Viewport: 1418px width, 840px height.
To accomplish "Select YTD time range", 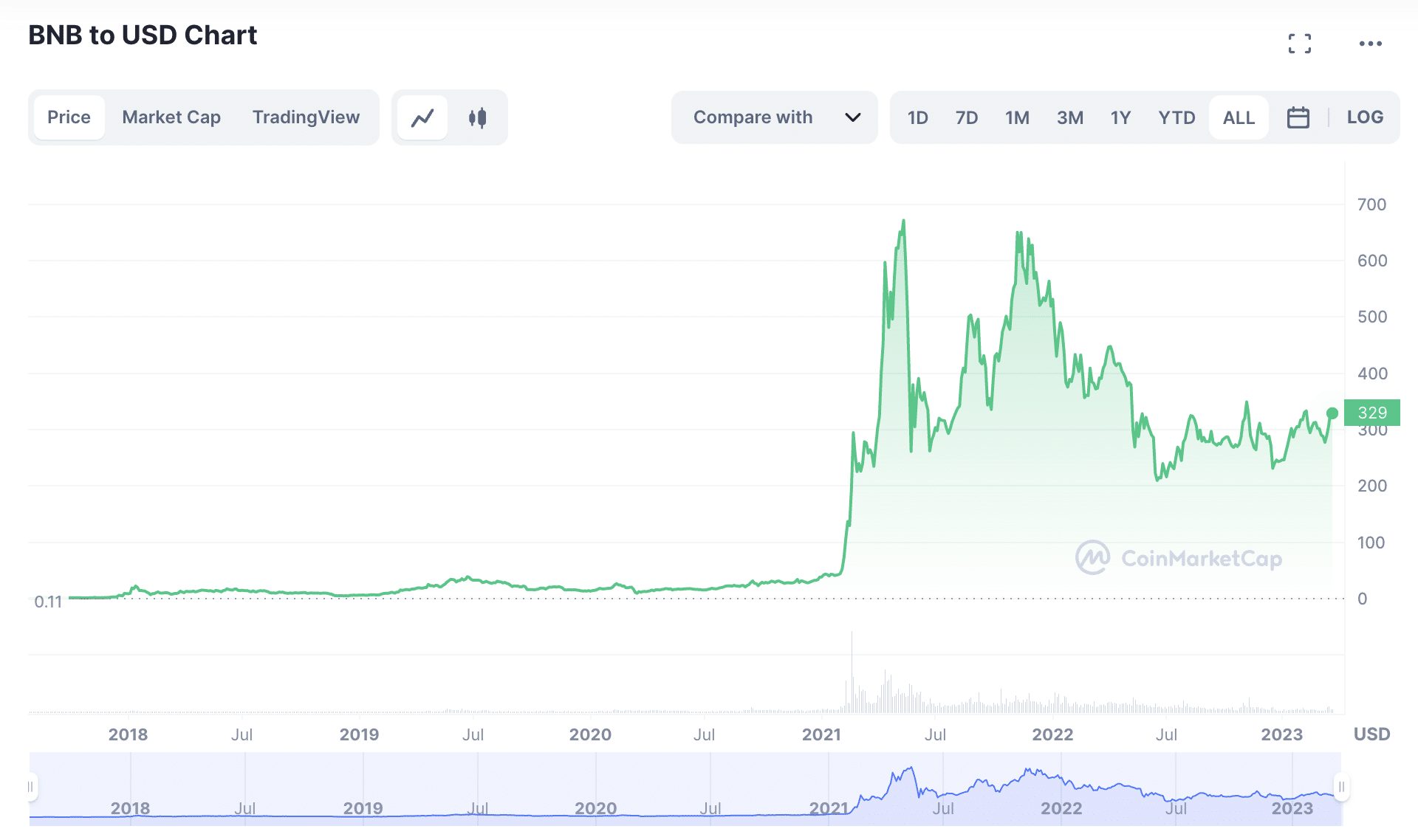I will (1176, 118).
